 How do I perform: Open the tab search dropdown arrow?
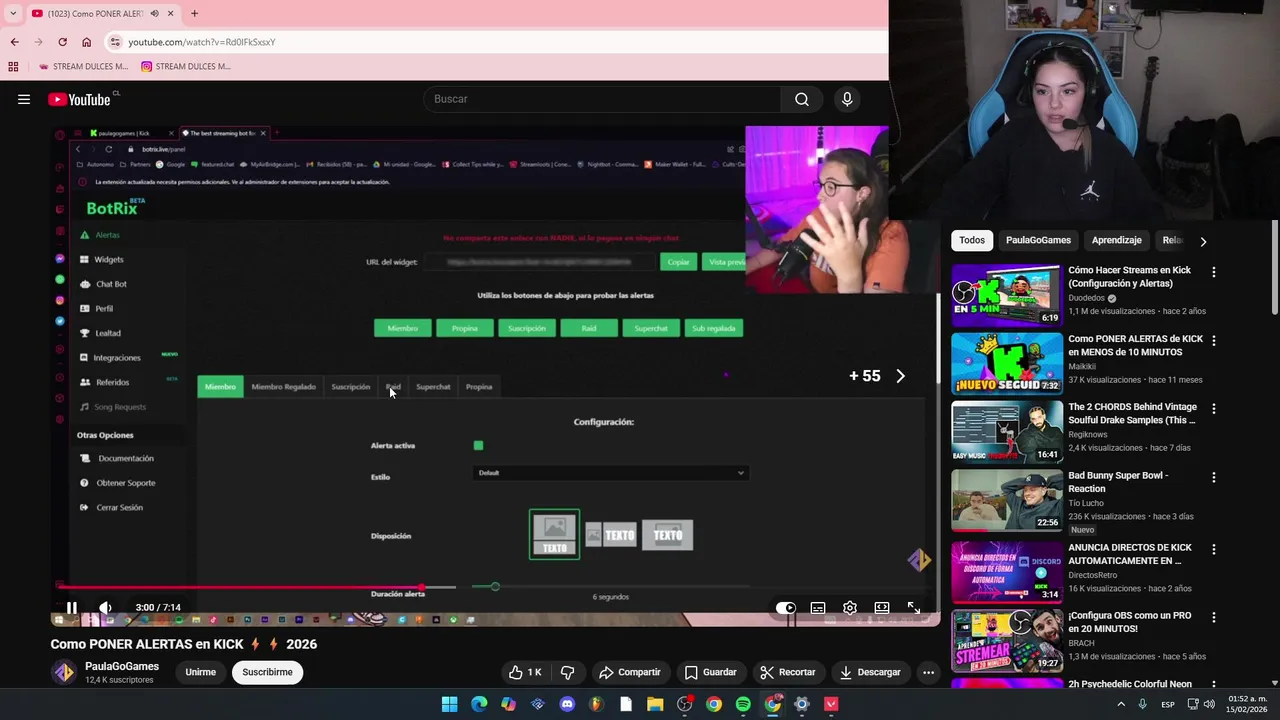12,13
